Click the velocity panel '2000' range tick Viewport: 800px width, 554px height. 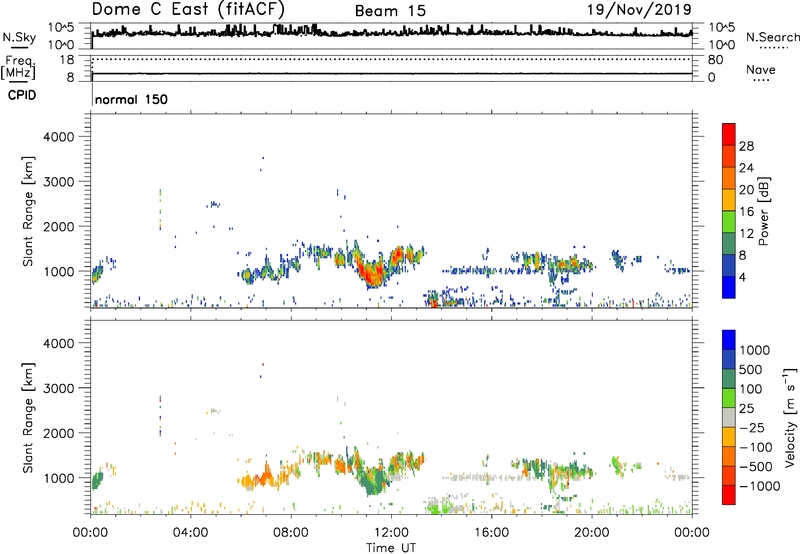[x=58, y=433]
